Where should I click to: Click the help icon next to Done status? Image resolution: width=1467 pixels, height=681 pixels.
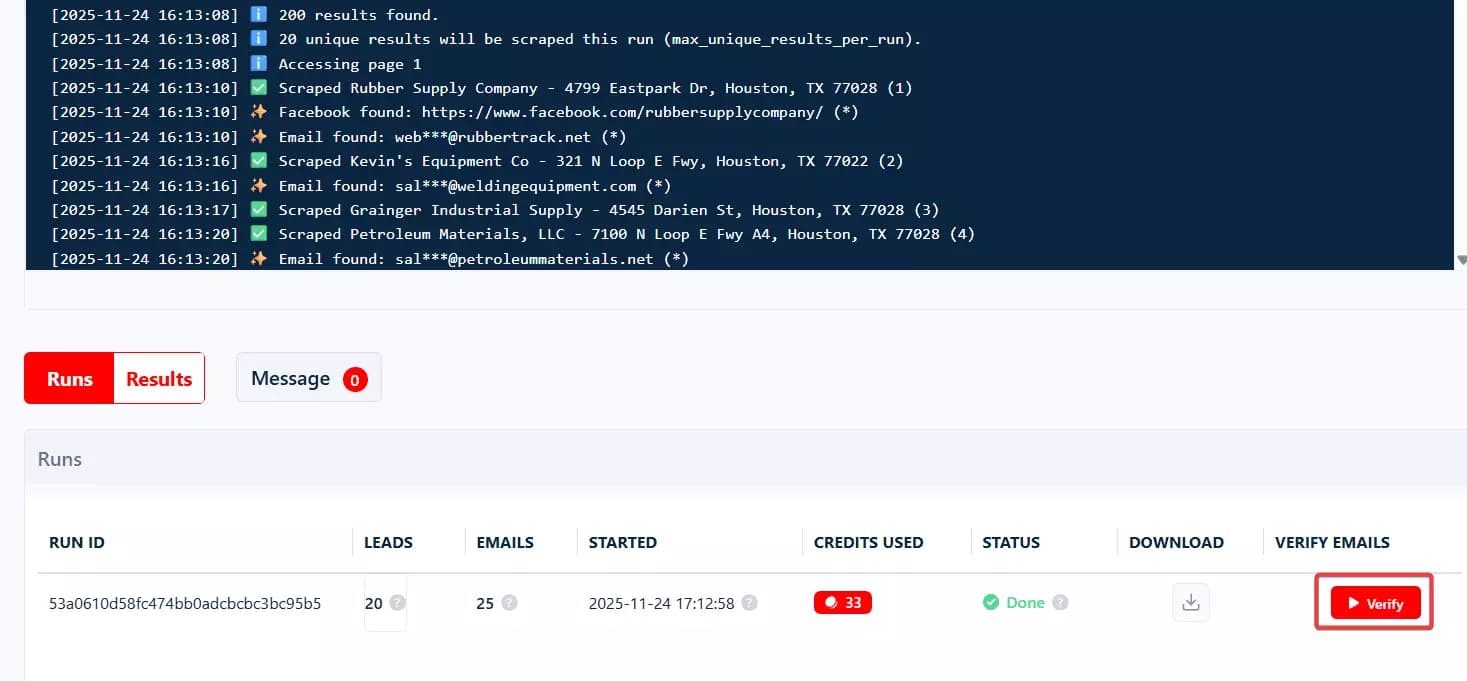(x=1060, y=603)
